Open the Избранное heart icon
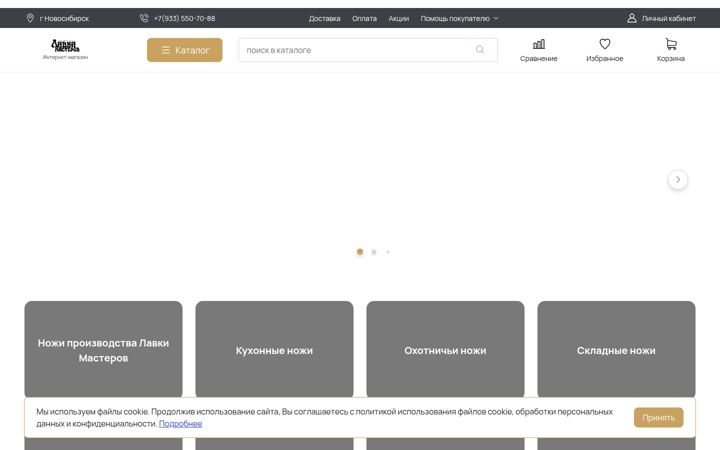The height and width of the screenshot is (450, 720). coord(605,44)
